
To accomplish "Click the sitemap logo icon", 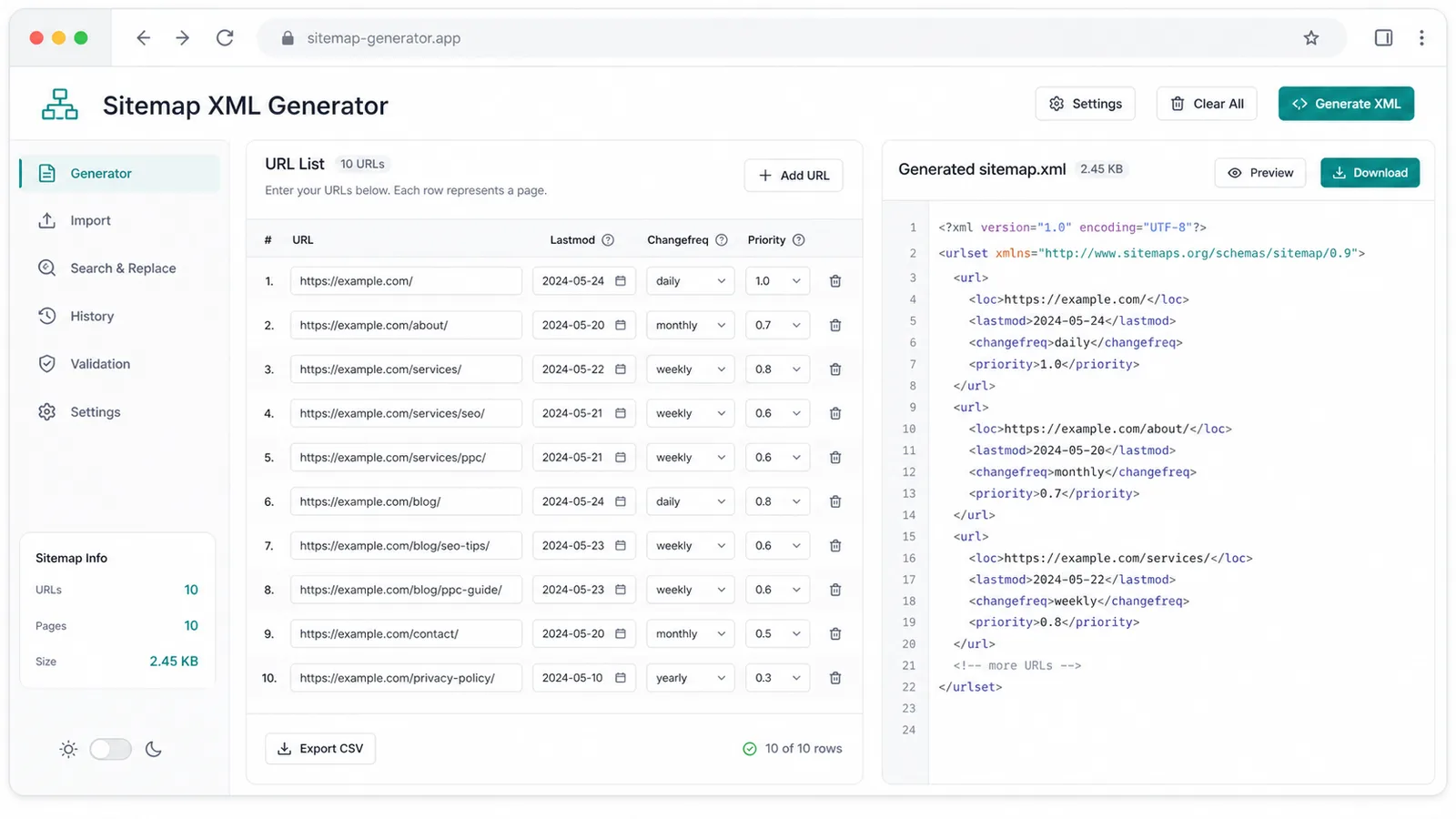I will coord(60,105).
